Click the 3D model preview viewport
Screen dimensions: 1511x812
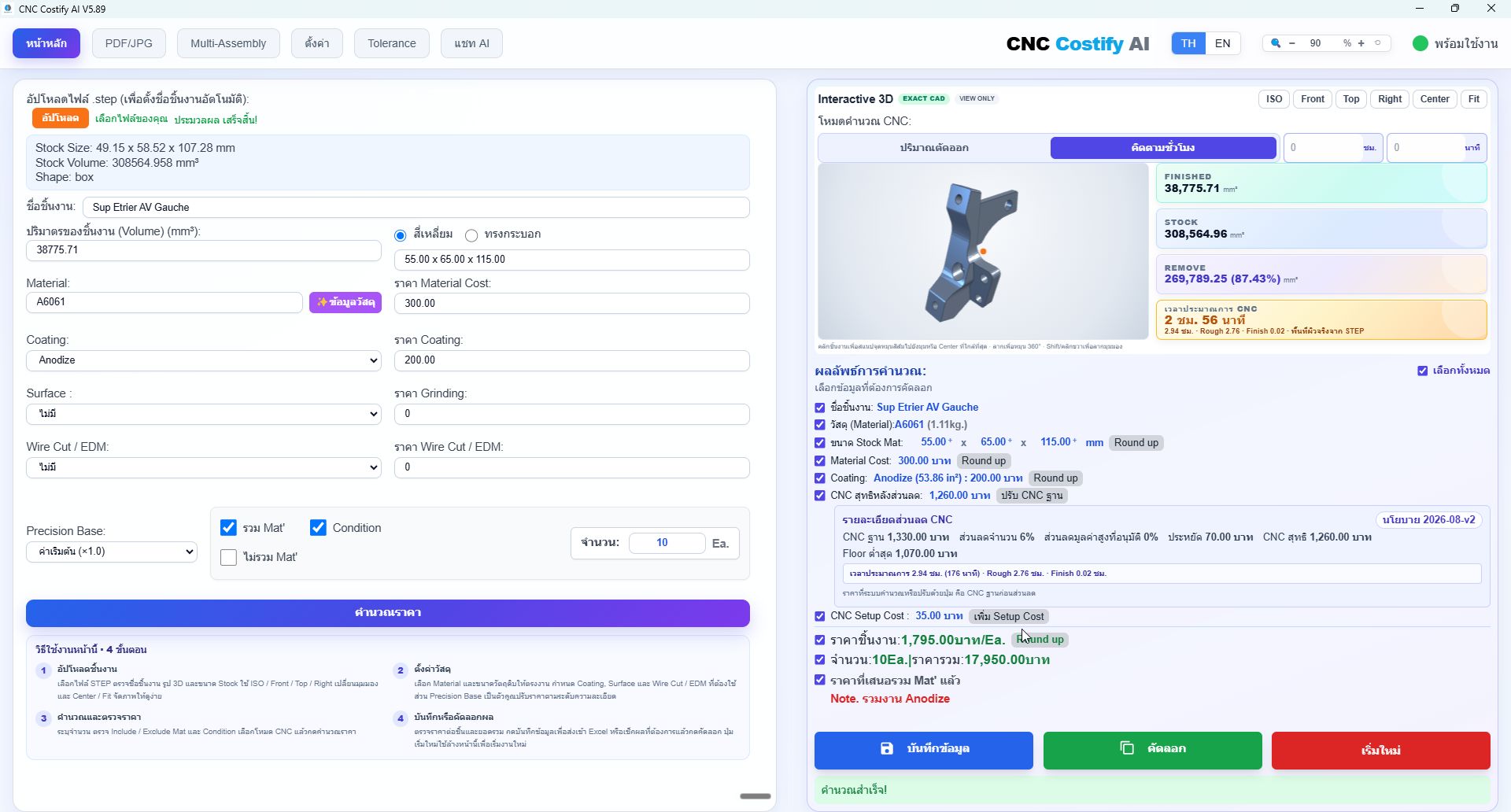[x=983, y=251]
